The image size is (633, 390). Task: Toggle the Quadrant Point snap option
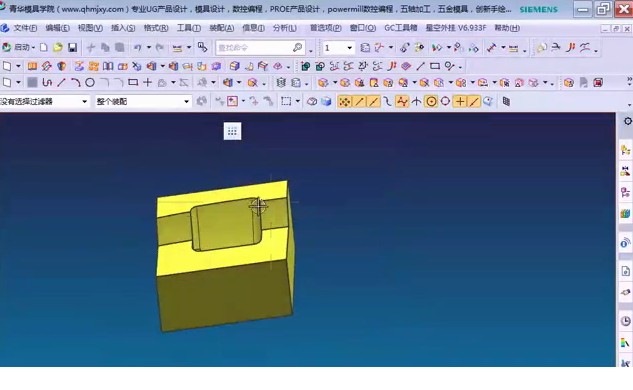click(x=445, y=101)
